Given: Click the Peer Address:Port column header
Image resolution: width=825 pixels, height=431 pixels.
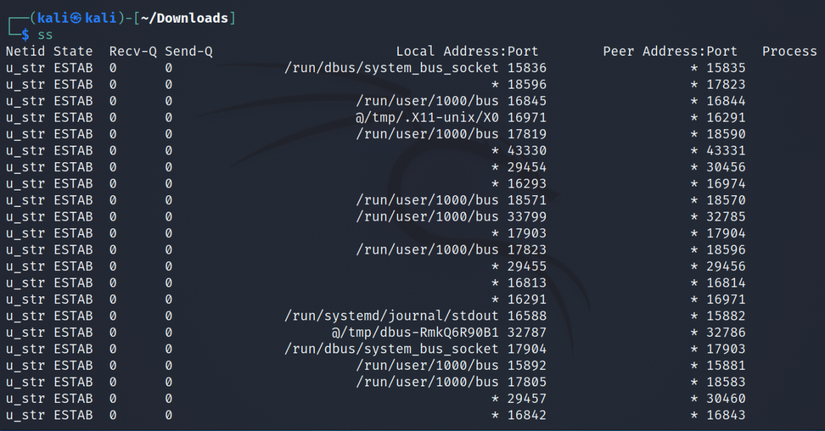Looking at the screenshot, I should point(670,51).
